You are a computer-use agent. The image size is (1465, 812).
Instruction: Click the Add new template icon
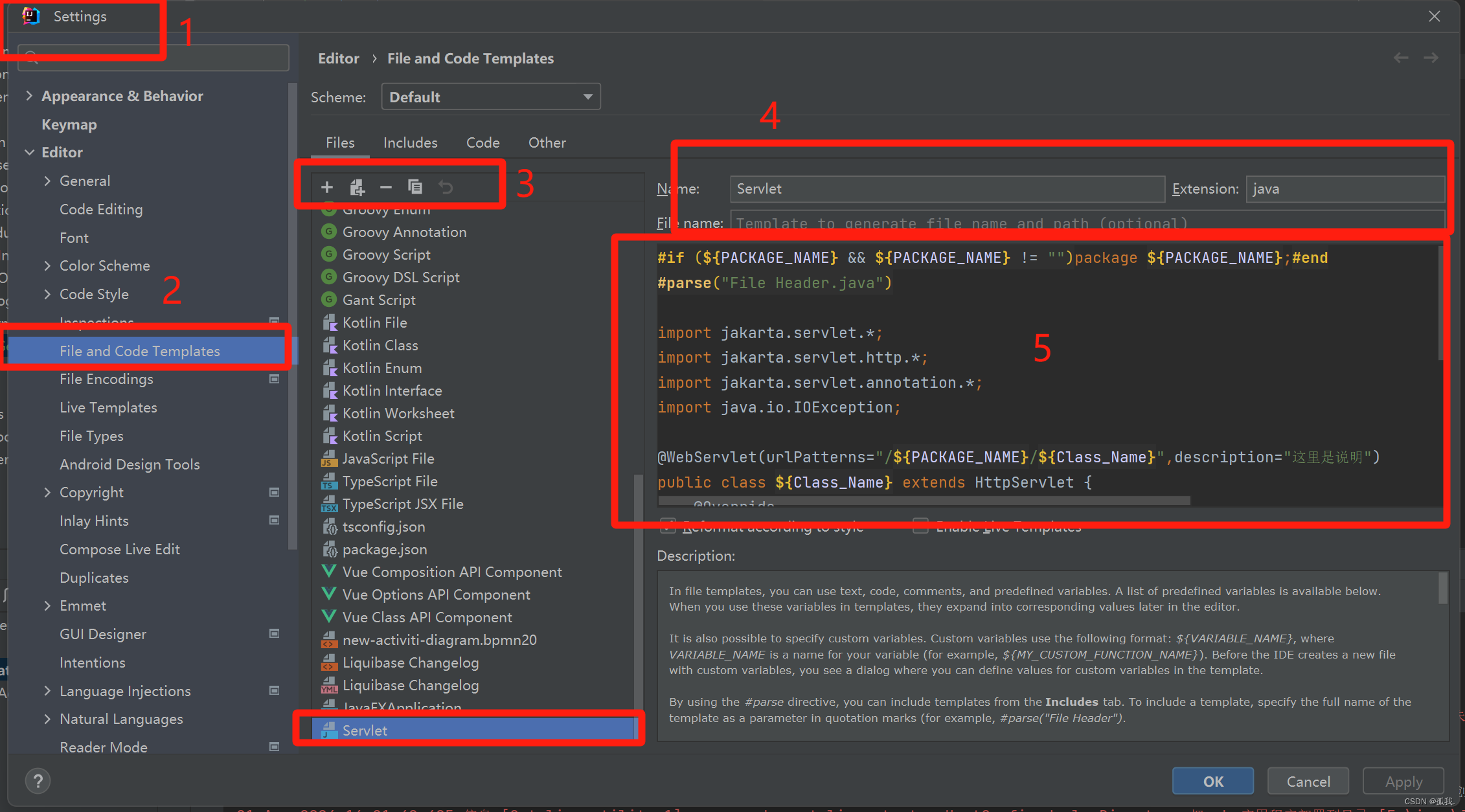[x=329, y=187]
